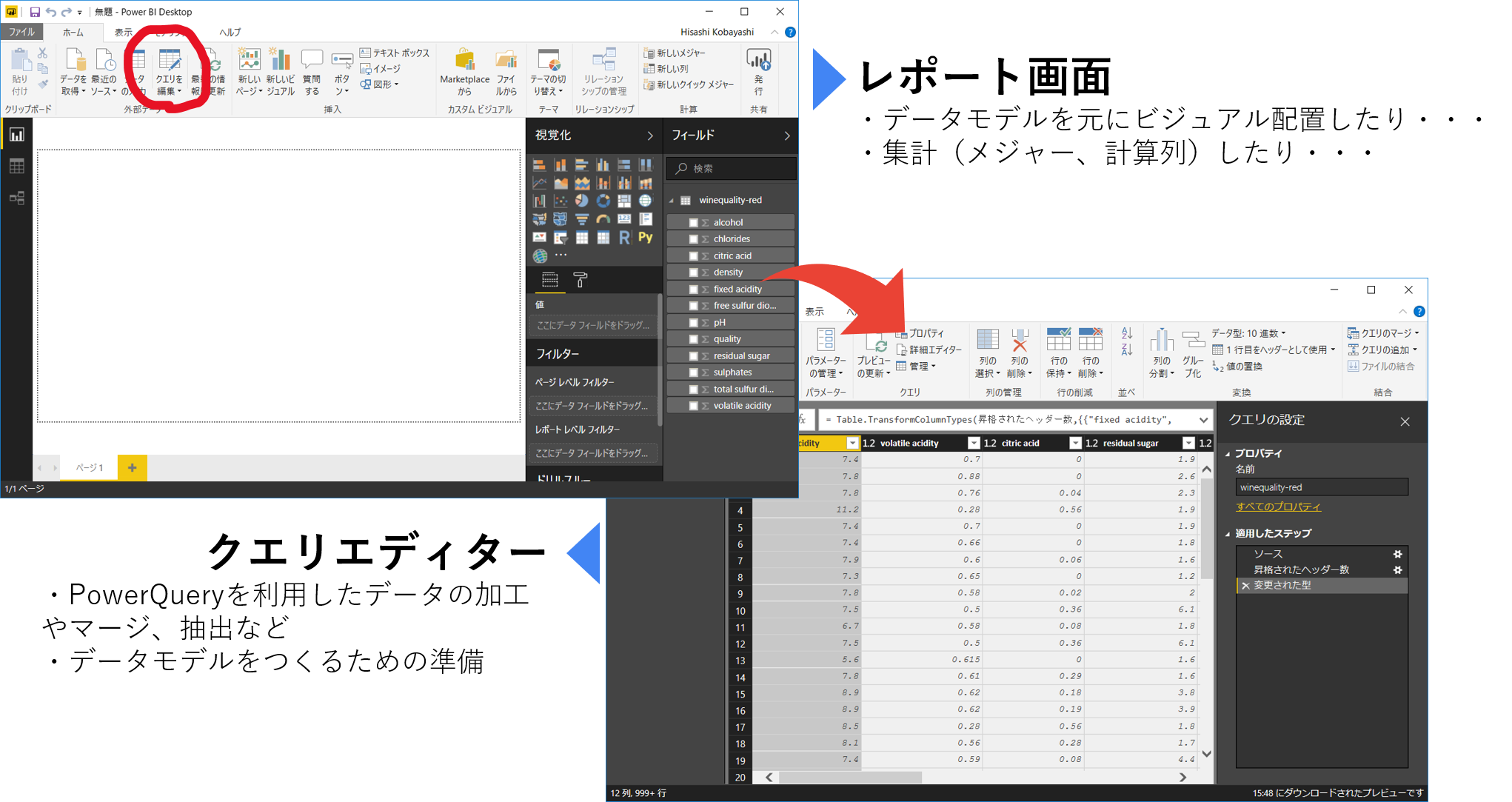Open the Model view from the left sidebar
Screen dimensions: 1512x802
[x=16, y=198]
